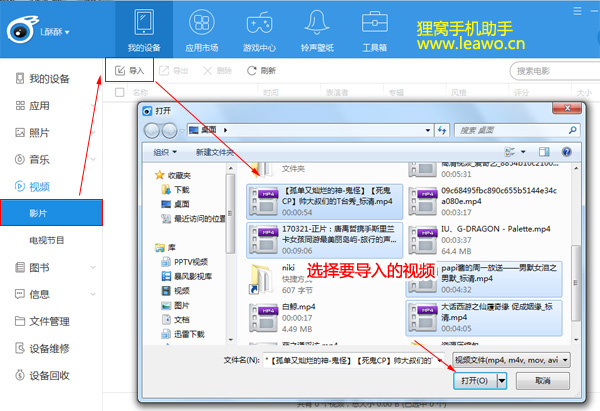
Task: Toggle the preview pane icon
Action: [544, 152]
